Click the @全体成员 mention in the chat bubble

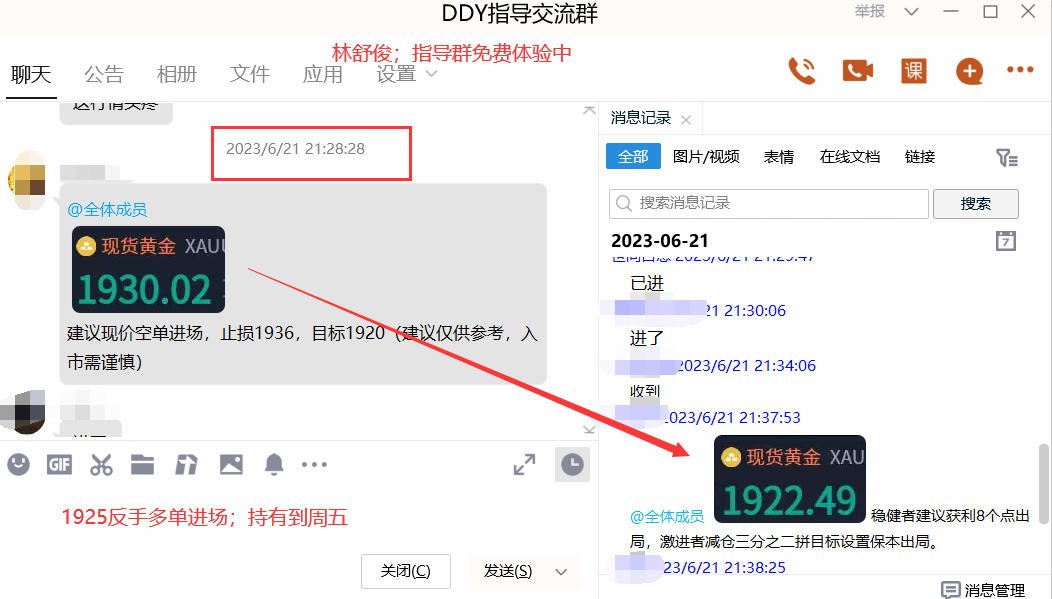pos(107,209)
